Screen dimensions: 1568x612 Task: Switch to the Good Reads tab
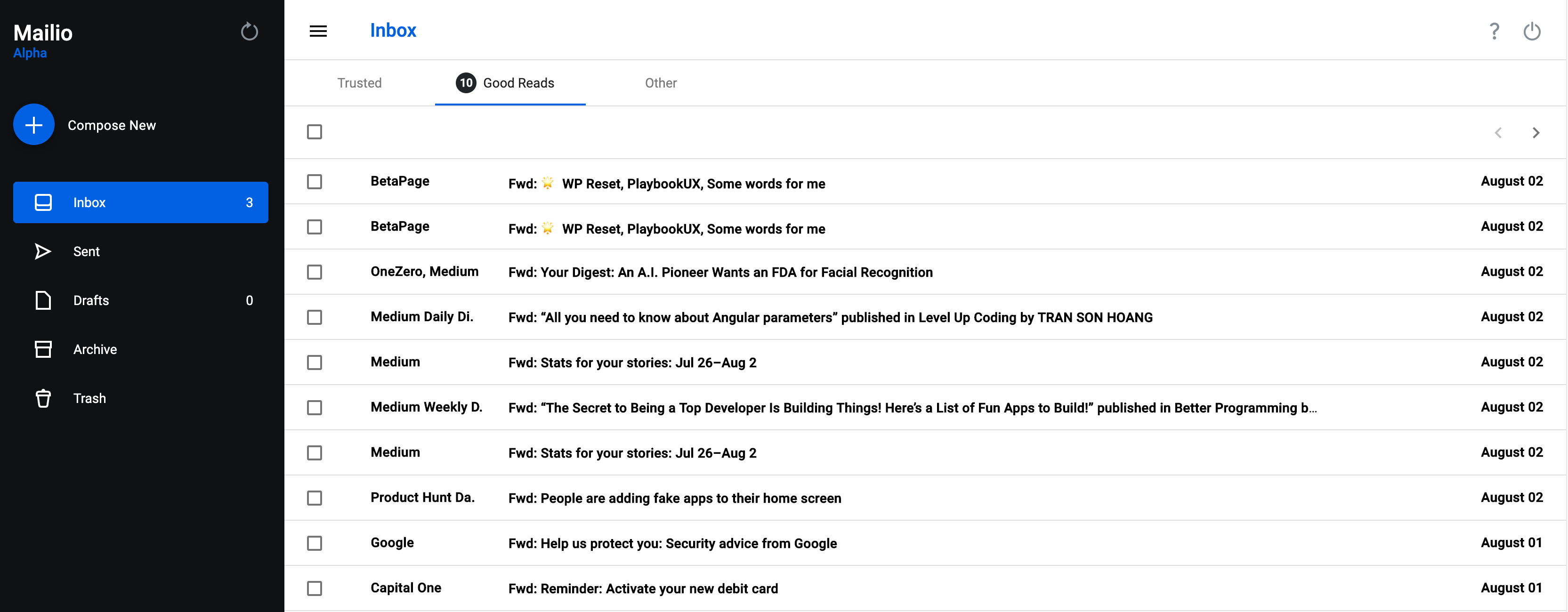coord(510,83)
